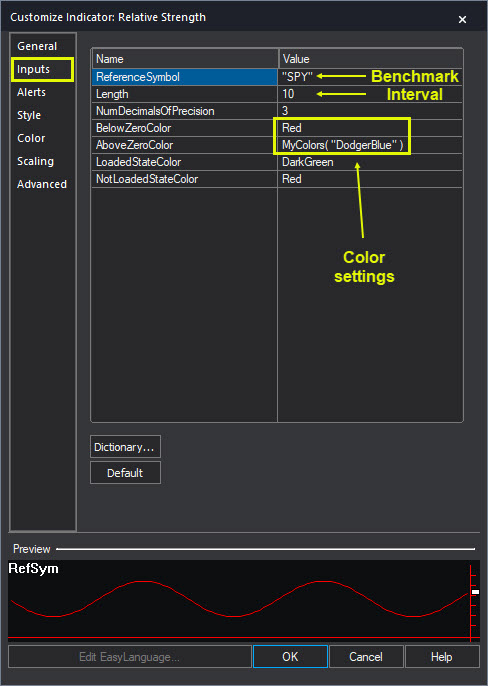
Task: Reset inputs with Default button
Action: pos(125,472)
